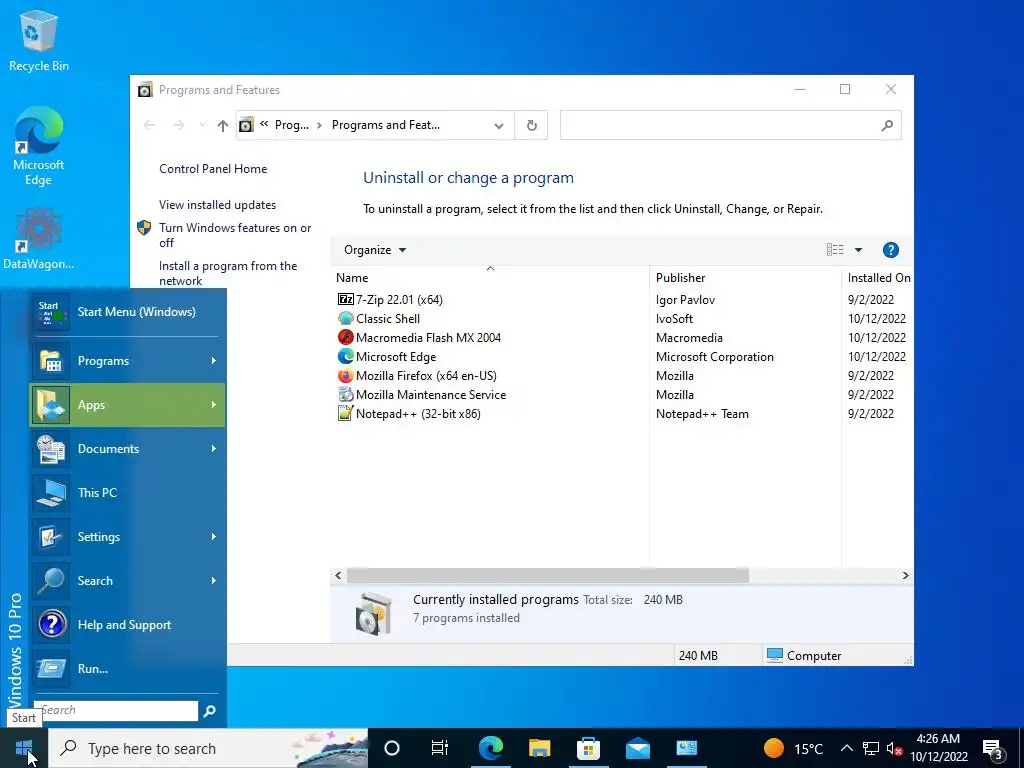Expand the view options dropdown arrow
Viewport: 1024px width, 768px height.
858,250
